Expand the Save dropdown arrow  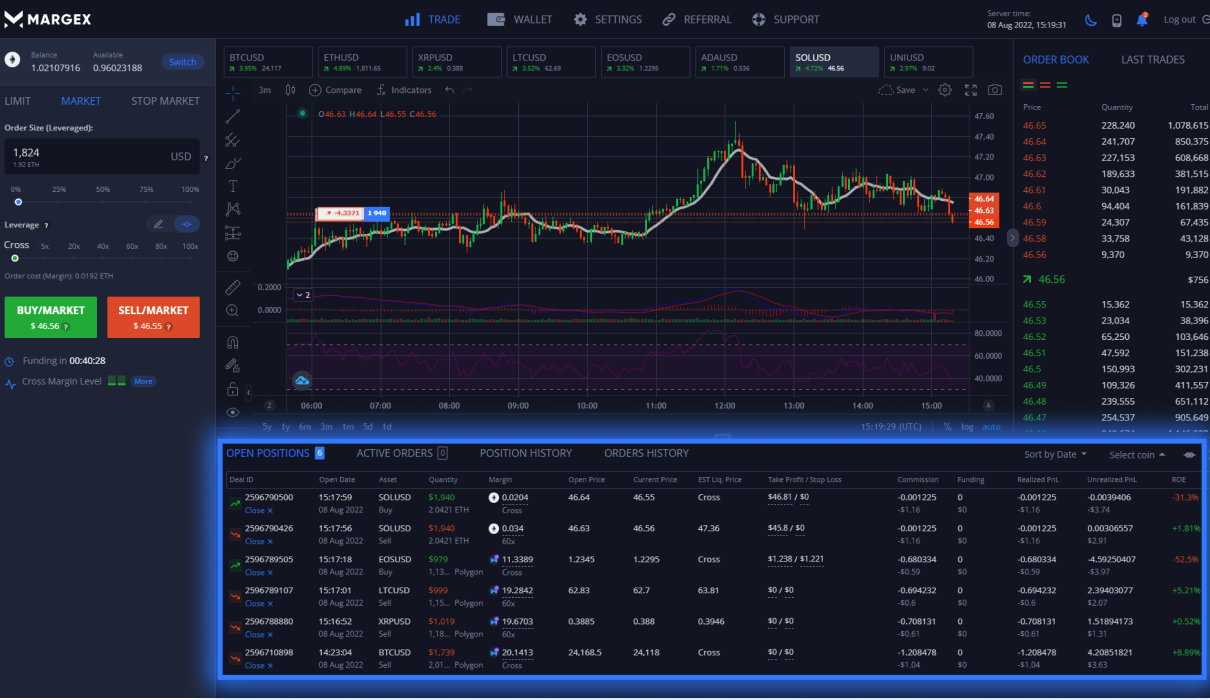(925, 90)
